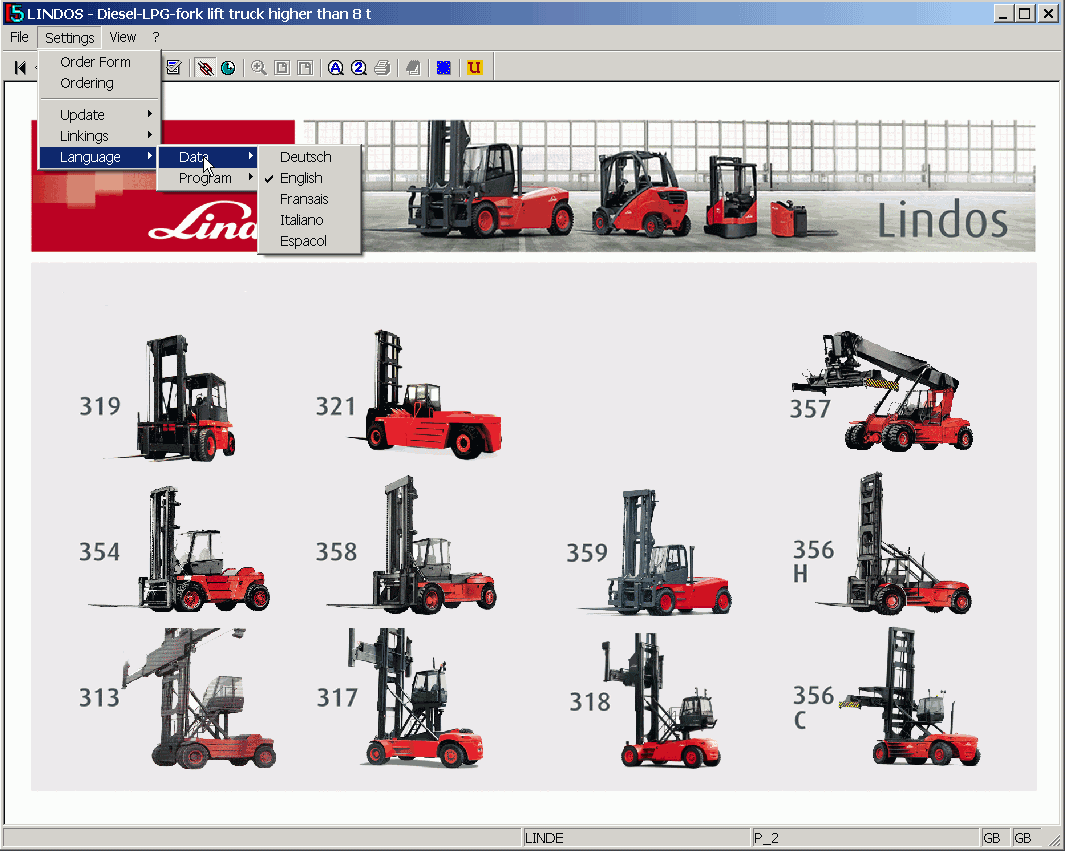
Task: Click the red crossed-pen annotation icon
Action: tap(204, 68)
